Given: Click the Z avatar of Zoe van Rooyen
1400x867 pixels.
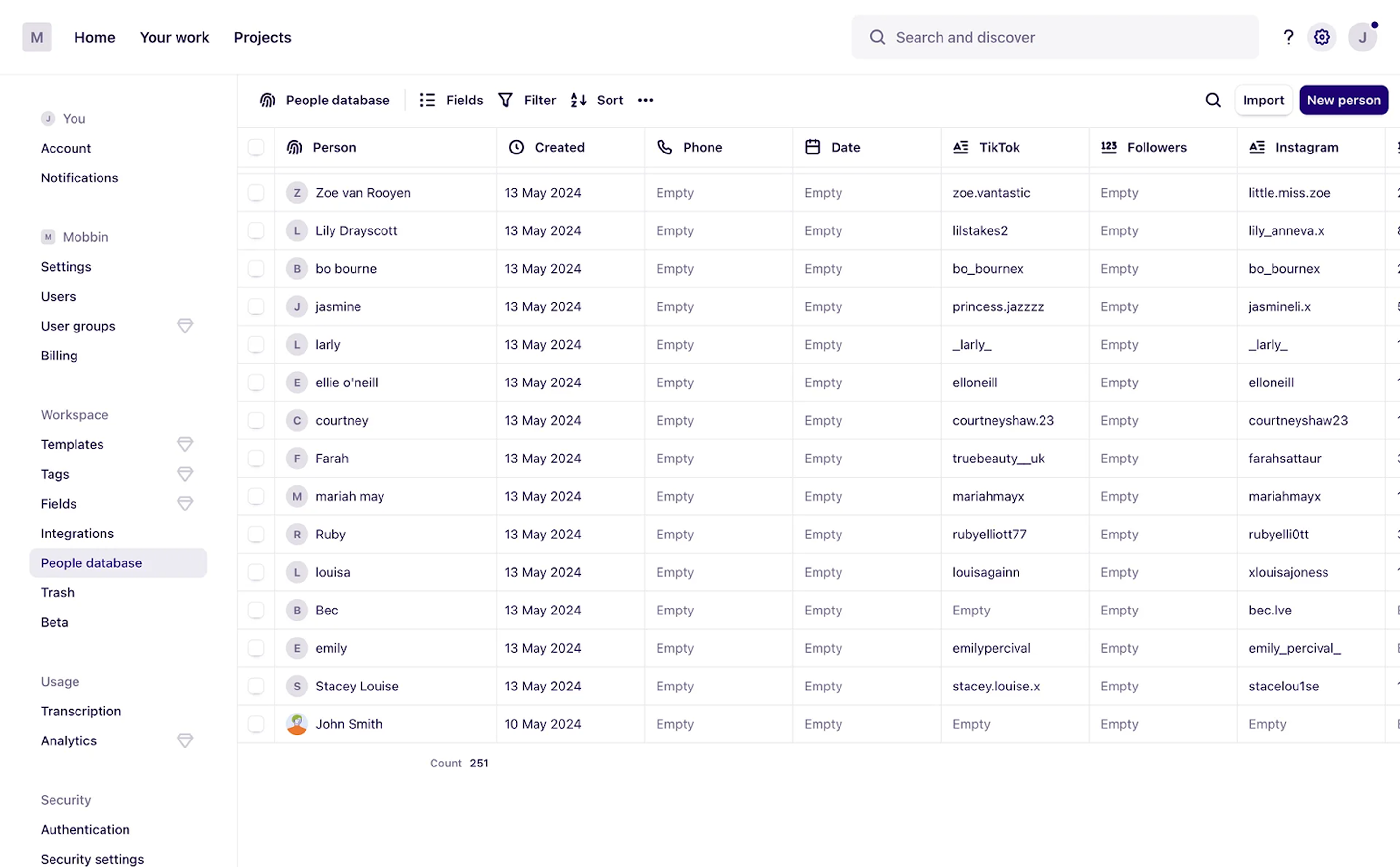Looking at the screenshot, I should (297, 193).
